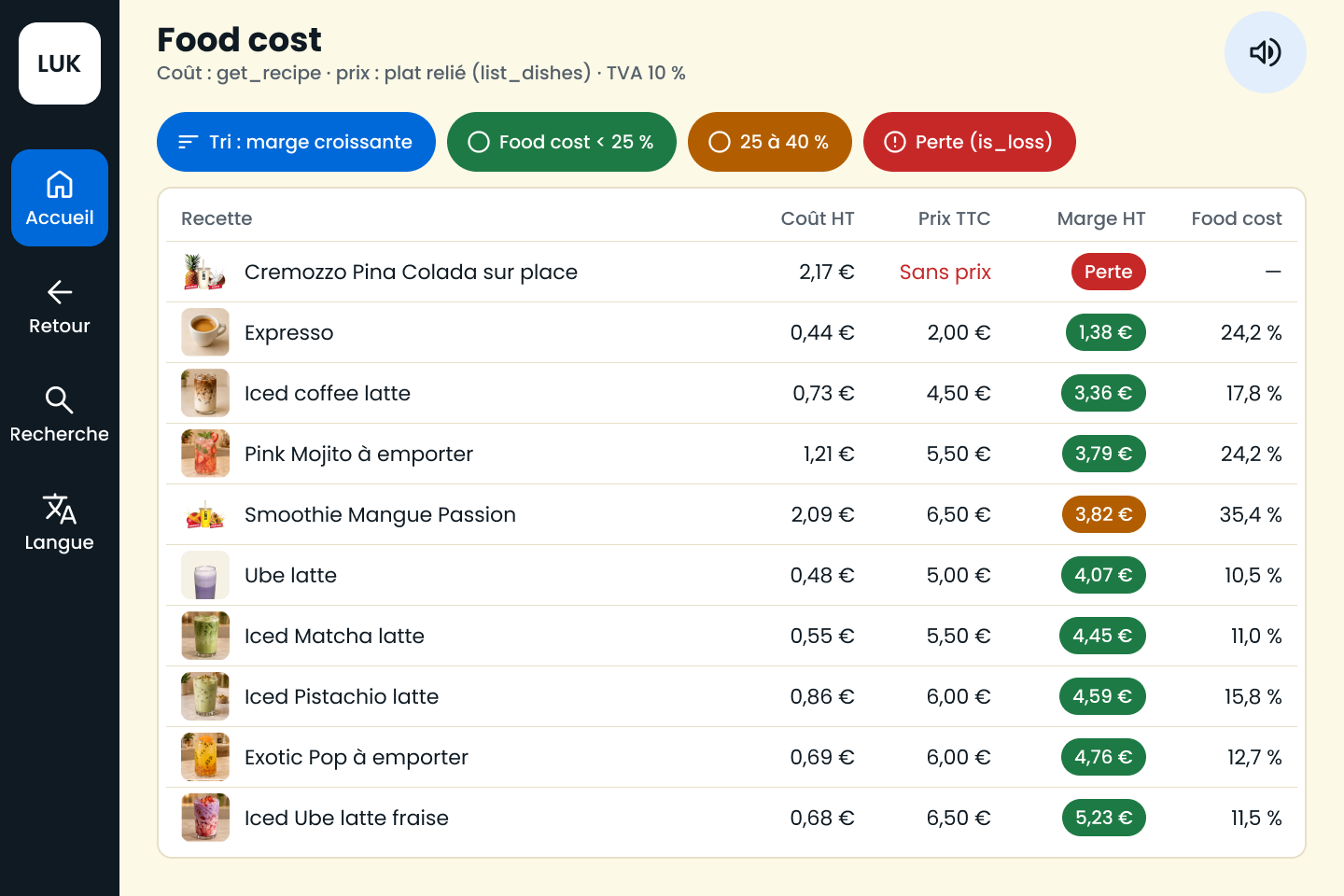Select the Expresso recipe name

click(x=288, y=332)
